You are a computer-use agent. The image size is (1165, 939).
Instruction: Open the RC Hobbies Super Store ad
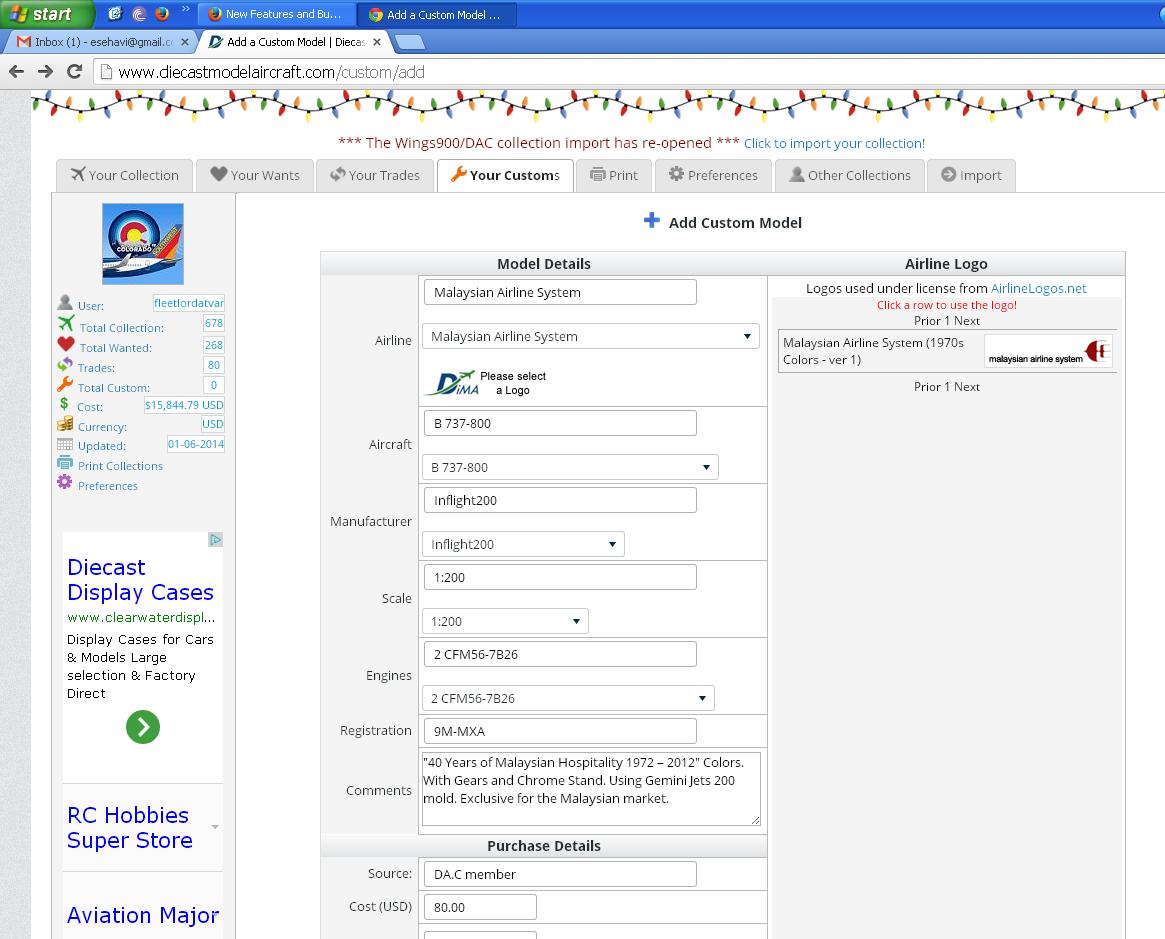point(129,828)
